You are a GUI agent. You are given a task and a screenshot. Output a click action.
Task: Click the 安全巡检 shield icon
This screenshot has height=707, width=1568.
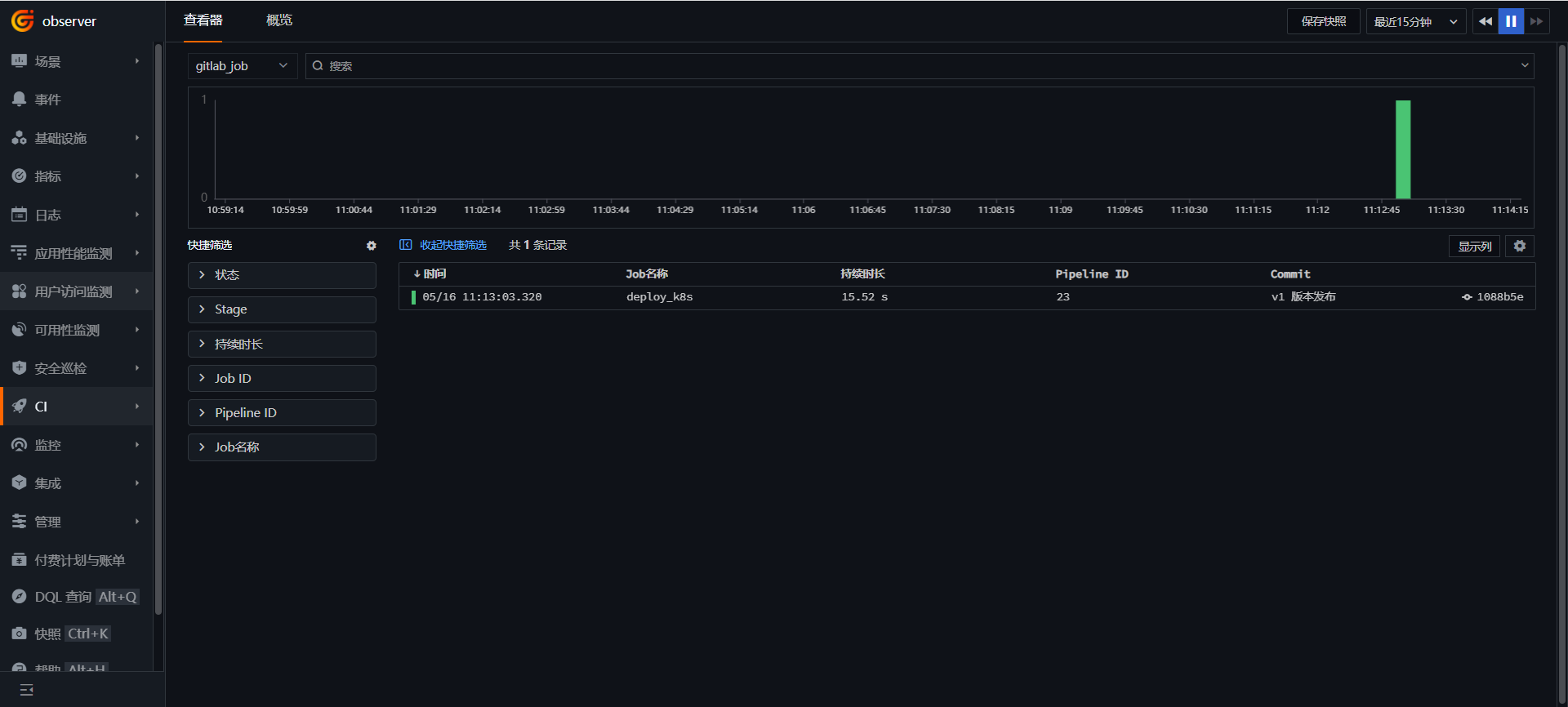coord(19,368)
